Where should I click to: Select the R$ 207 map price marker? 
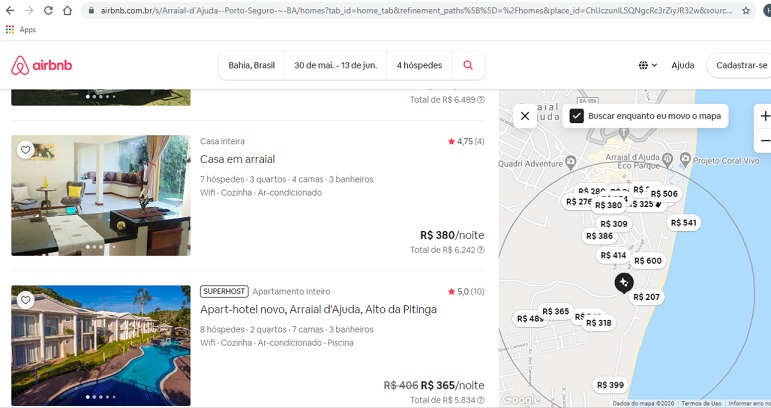coord(646,297)
